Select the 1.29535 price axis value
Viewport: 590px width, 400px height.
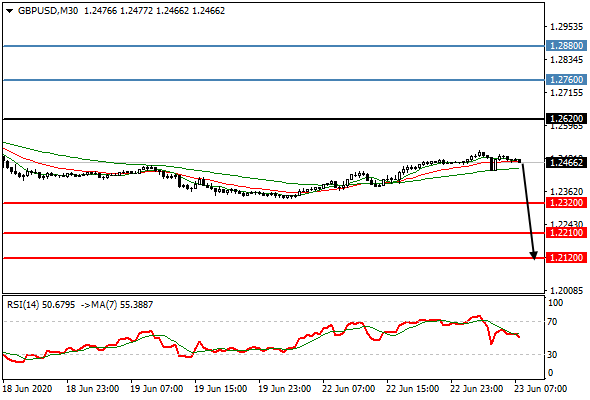567,27
